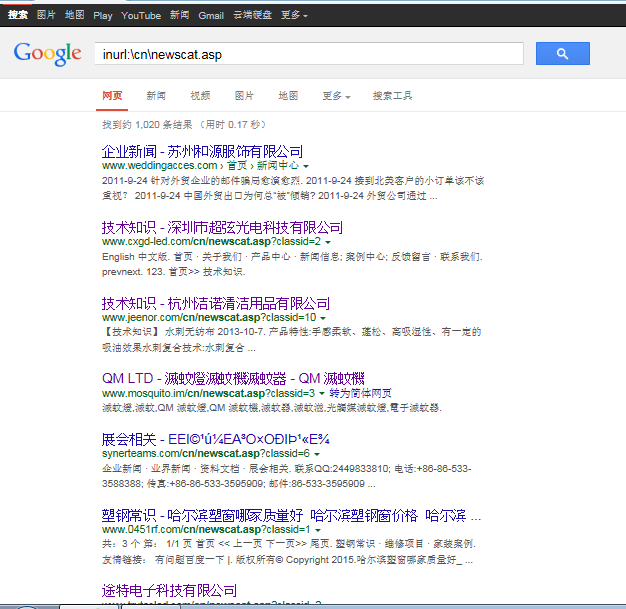The image size is (626, 609).
Task: Click the Google logo
Action: click(x=48, y=54)
